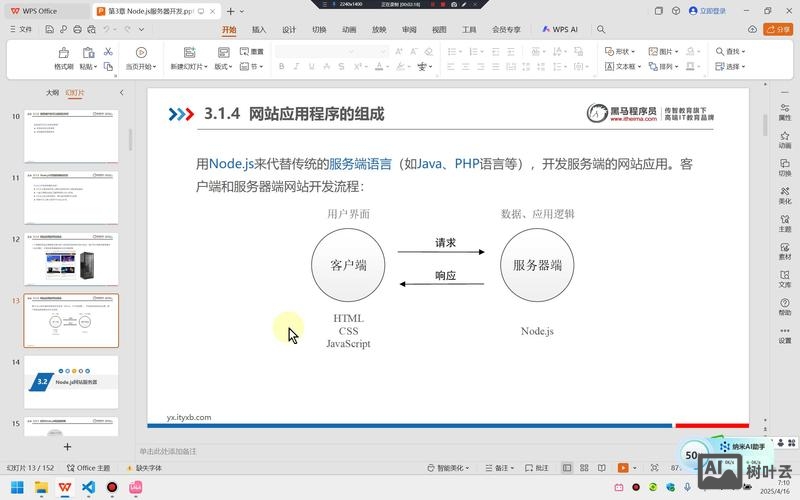
Task: Open Library (文库) in right sidebar
Action: (785, 279)
